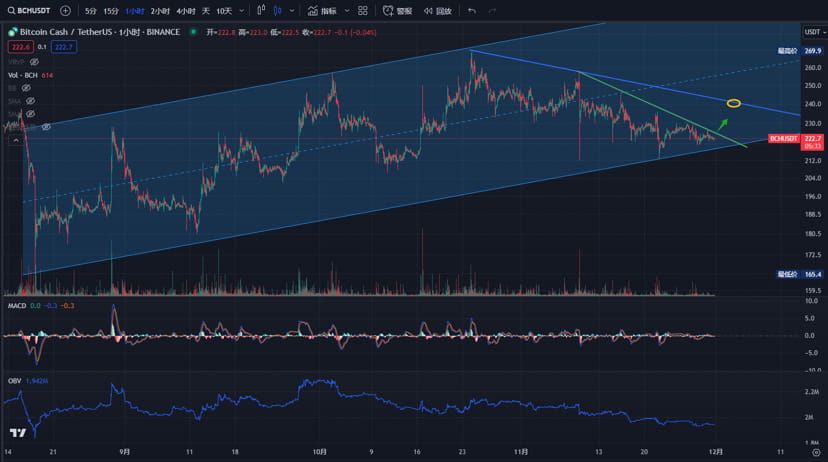Click the 10月 date on time axis
This screenshot has width=828, height=462.
pos(319,452)
